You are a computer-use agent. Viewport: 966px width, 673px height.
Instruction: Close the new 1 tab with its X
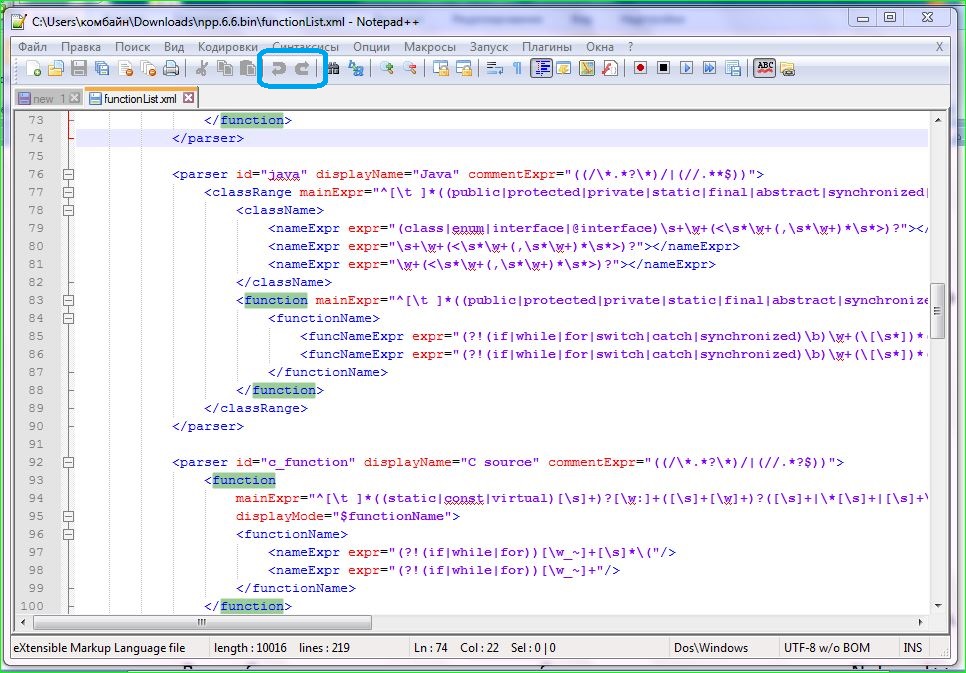click(x=75, y=98)
